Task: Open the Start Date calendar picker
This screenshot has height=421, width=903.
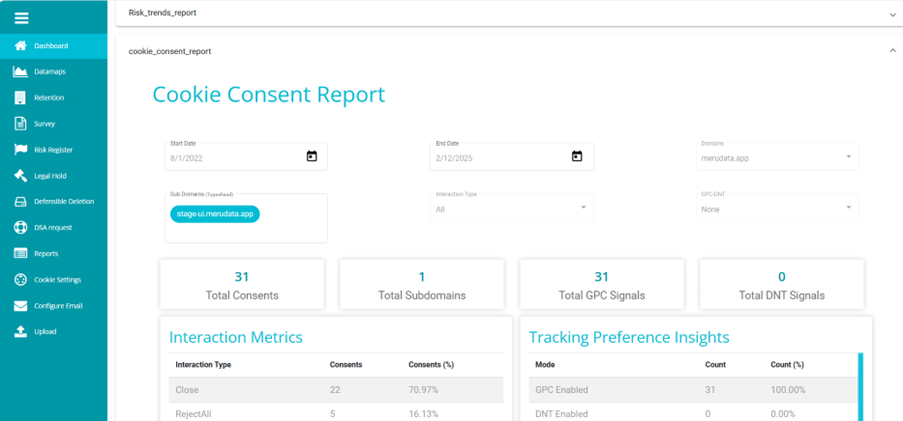Action: [x=312, y=156]
